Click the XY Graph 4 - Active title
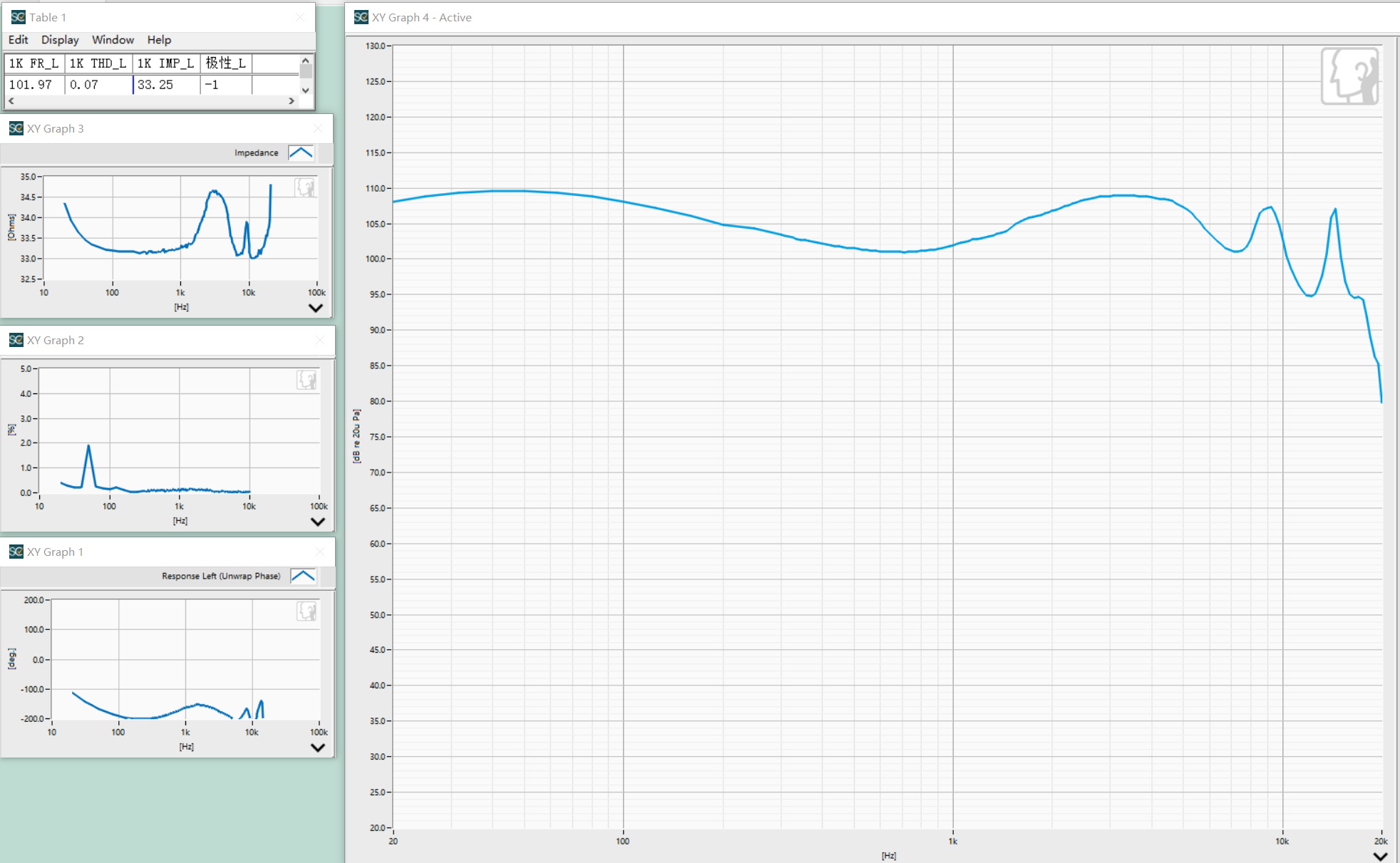This screenshot has width=1400, height=863. (421, 17)
